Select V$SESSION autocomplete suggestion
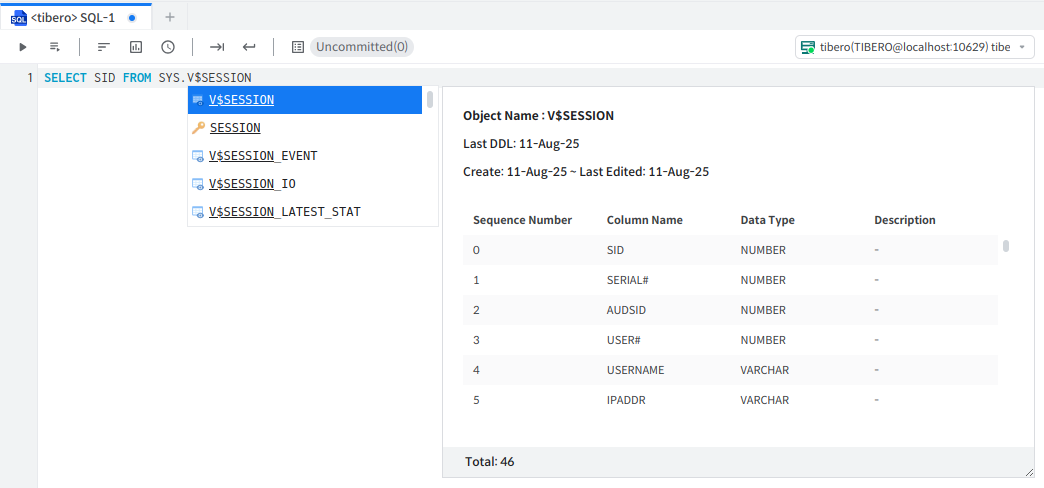Screen dimensions: 1044x488 coord(241,100)
